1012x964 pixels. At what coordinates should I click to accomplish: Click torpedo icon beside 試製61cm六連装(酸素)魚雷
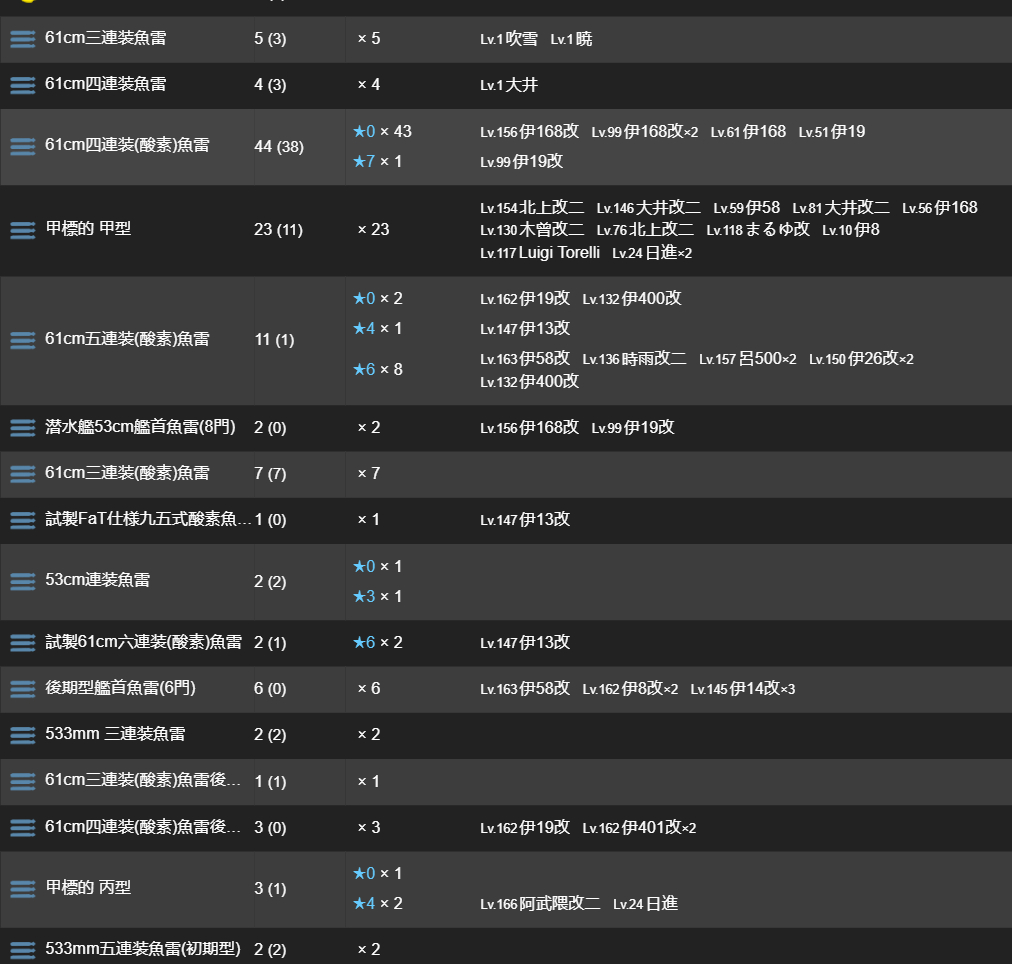pyautogui.click(x=23, y=643)
